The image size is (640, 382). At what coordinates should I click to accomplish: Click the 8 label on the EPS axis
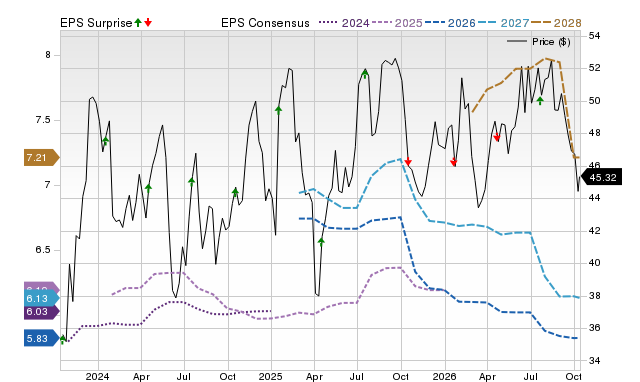pyautogui.click(x=48, y=55)
